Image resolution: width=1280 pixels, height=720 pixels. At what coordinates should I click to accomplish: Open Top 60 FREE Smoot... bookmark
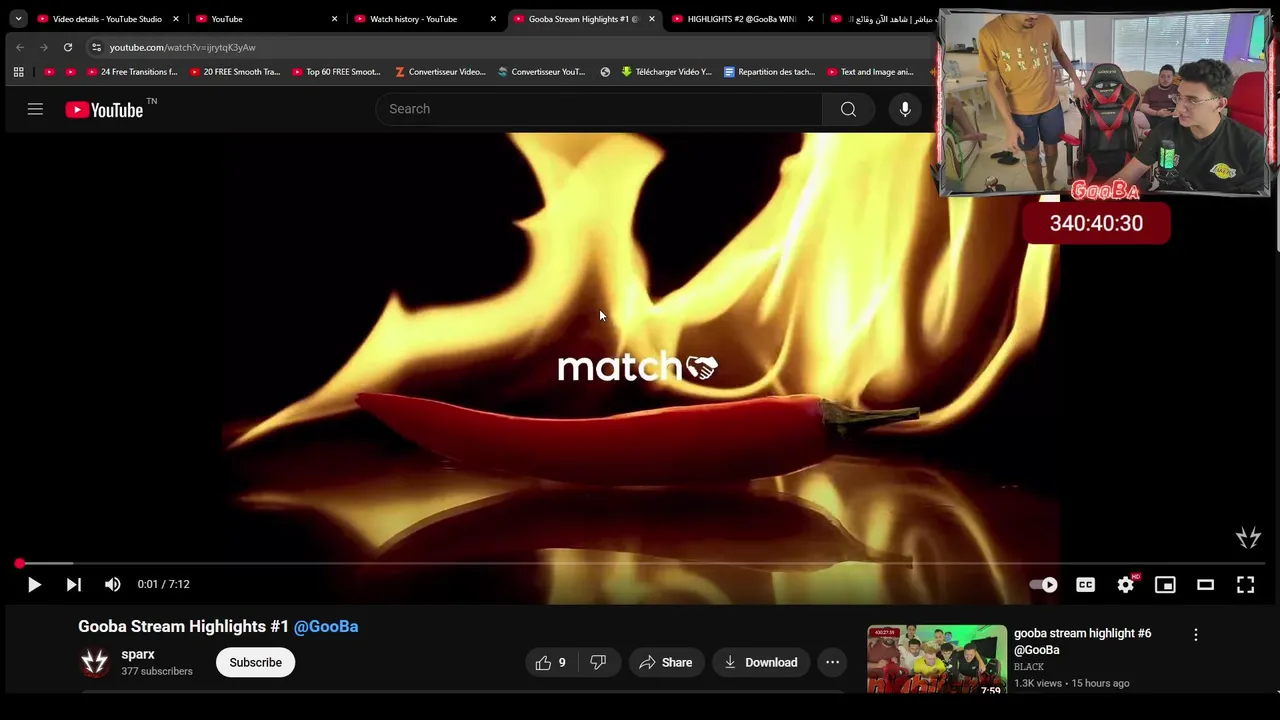pos(337,72)
